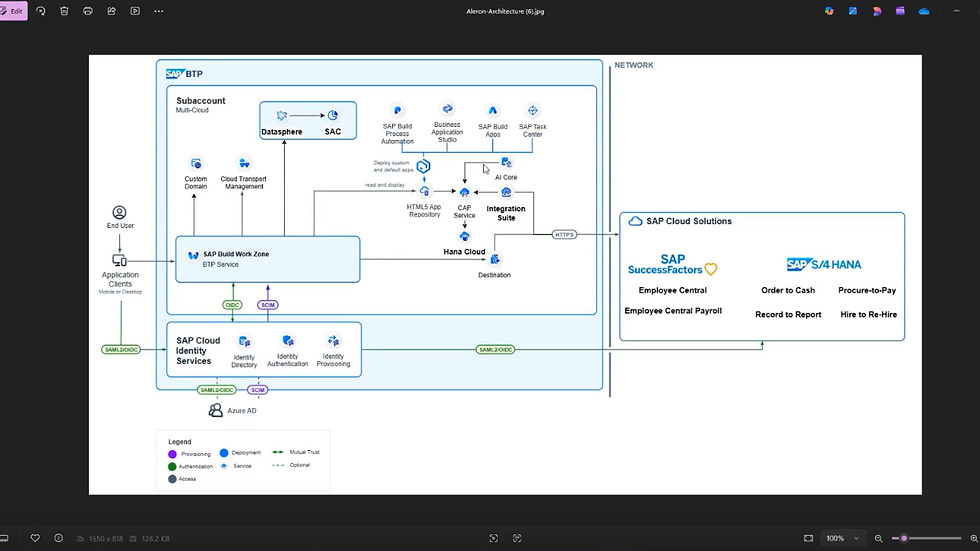The height and width of the screenshot is (551, 980).
Task: Click the zoom in magnifier icon
Action: 974,538
